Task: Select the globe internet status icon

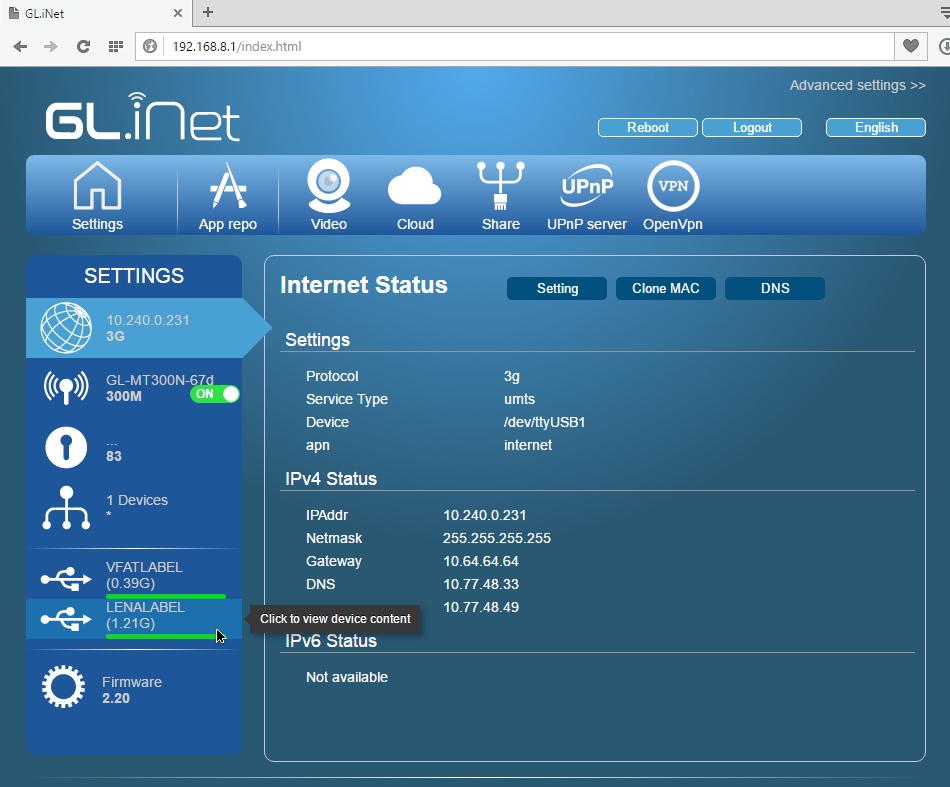Action: pyautogui.click(x=66, y=328)
